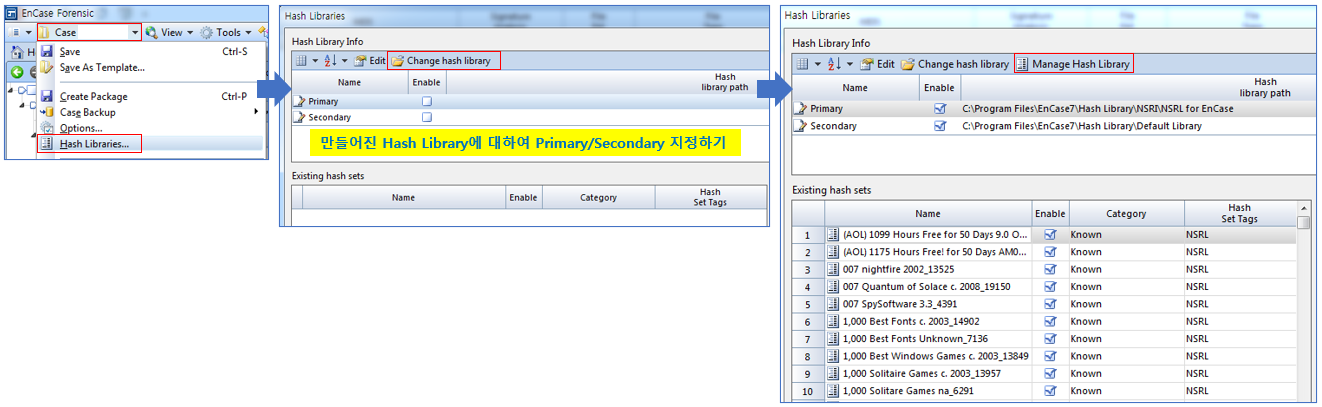Image resolution: width=1322 pixels, height=407 pixels.
Task: Select the Default Library path row
Action: tap(1081, 126)
